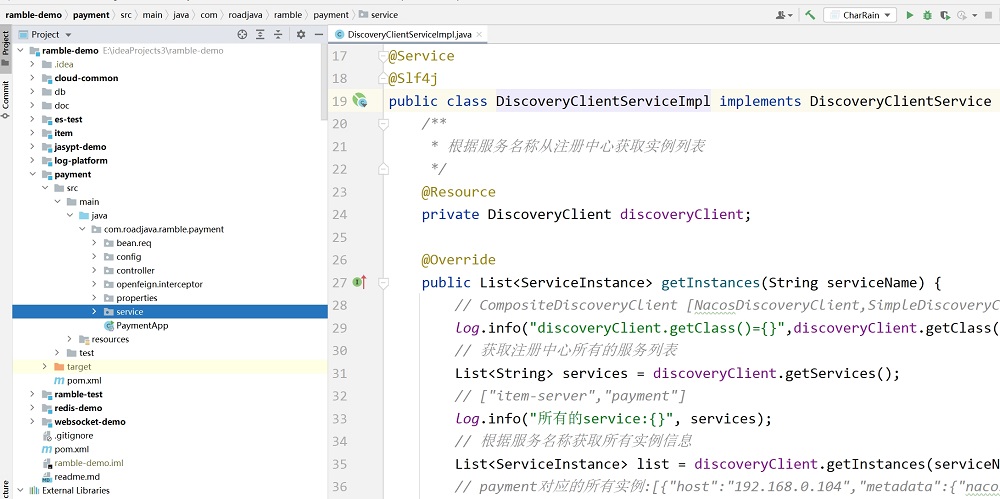Open the .gitignore file

[73, 436]
